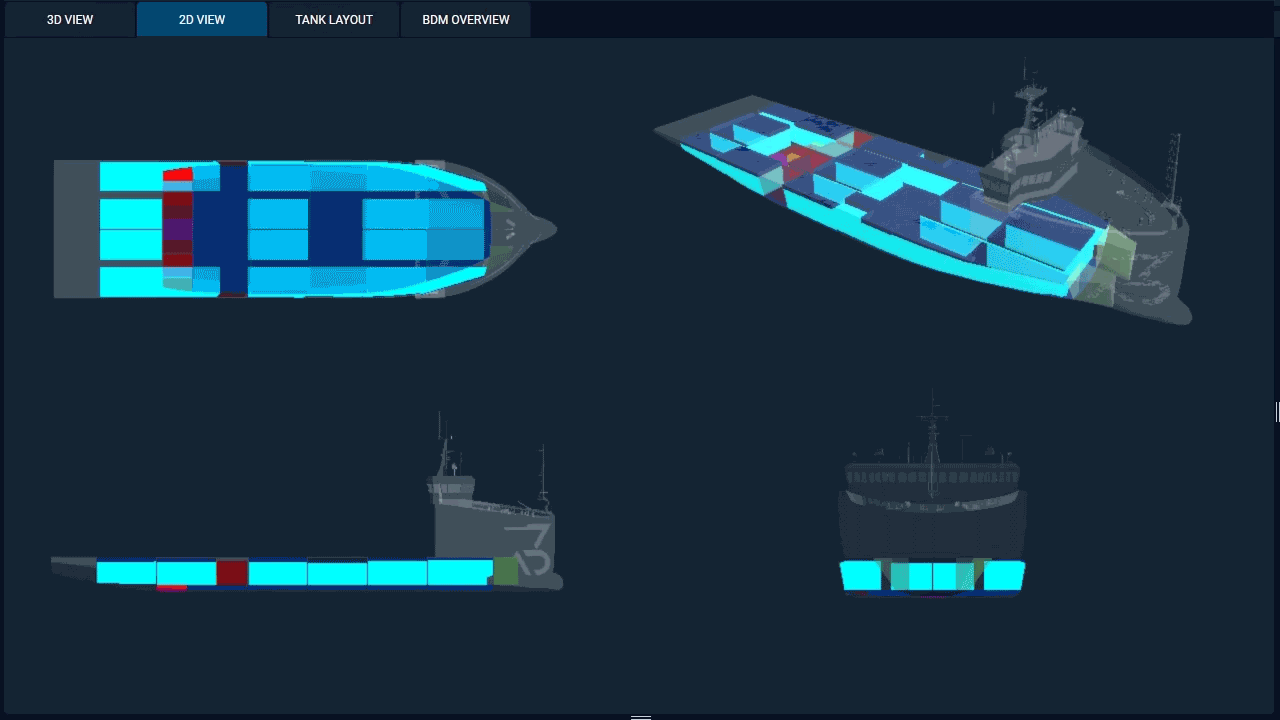Viewport: 1280px width, 720px height.
Task: Open the BDM OVERVIEW tab
Action: coord(465,20)
